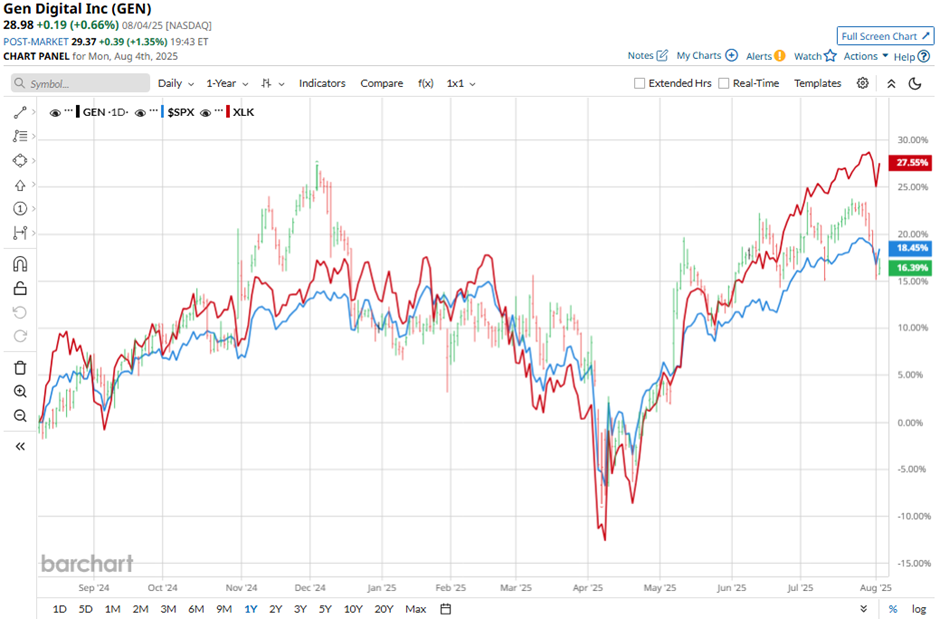Screen dimensions: 940x619
Task: Open the $SPX series options ellipsis
Action: 153,111
